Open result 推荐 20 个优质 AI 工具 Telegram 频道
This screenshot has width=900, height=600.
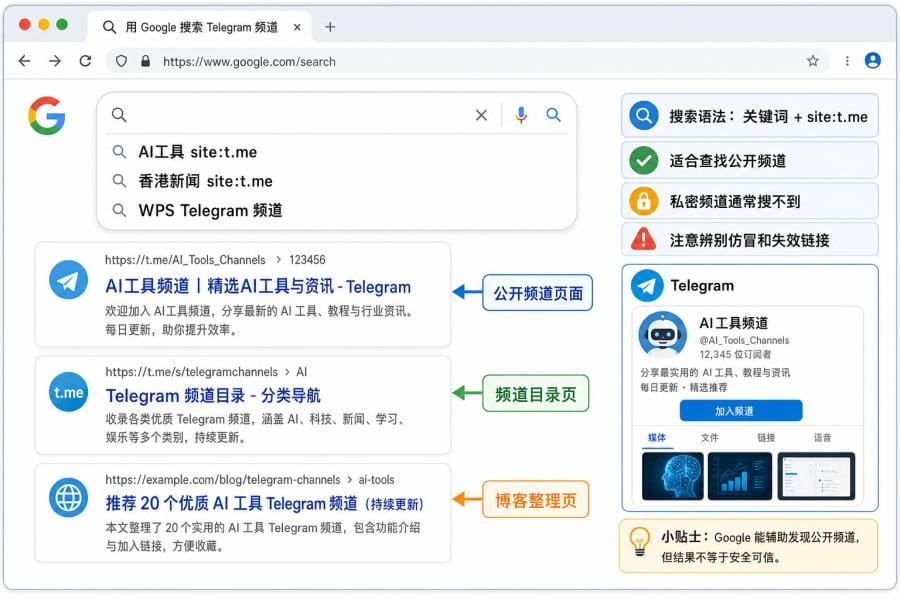point(264,504)
